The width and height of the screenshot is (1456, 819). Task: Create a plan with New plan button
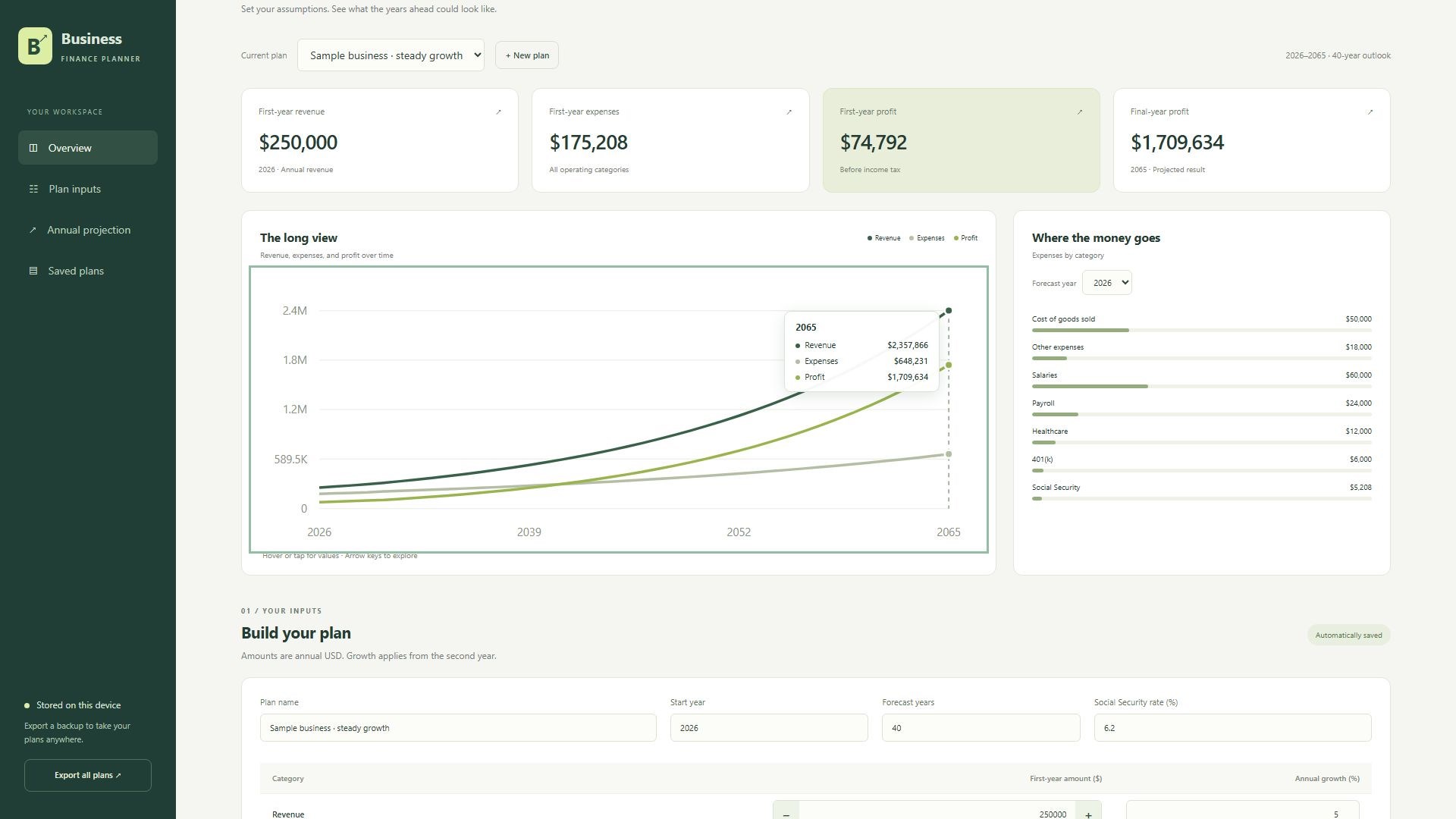coord(527,55)
